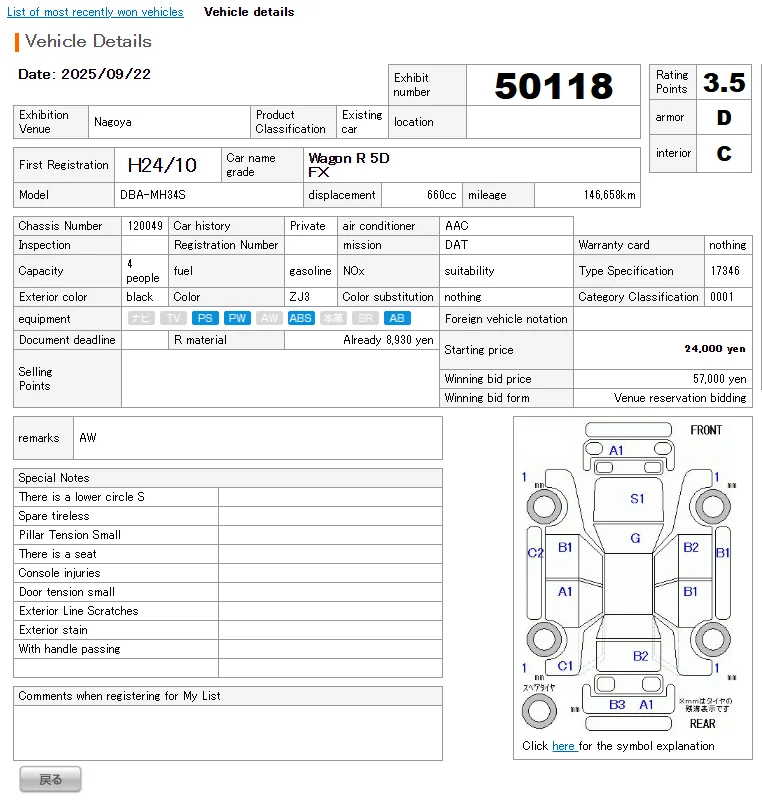The width and height of the screenshot is (762, 802).
Task: Click the greyed-out TV equipment badge
Action: (173, 318)
